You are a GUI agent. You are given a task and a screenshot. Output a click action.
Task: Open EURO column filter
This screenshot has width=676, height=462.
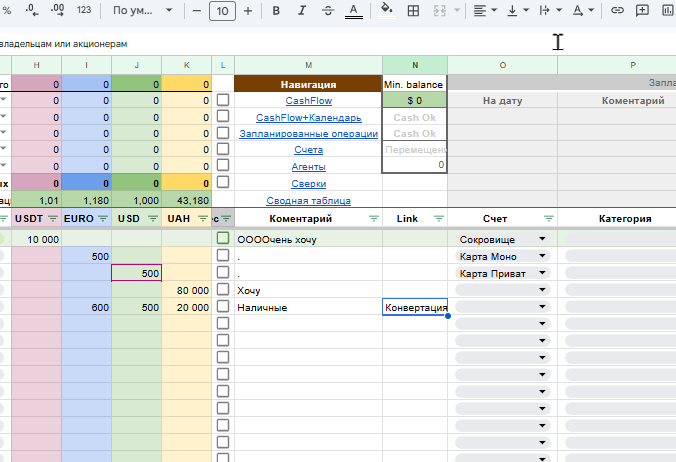pos(103,219)
